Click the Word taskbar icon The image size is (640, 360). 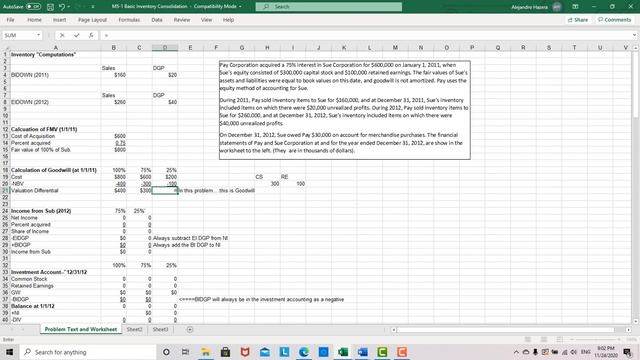[x=362, y=352]
